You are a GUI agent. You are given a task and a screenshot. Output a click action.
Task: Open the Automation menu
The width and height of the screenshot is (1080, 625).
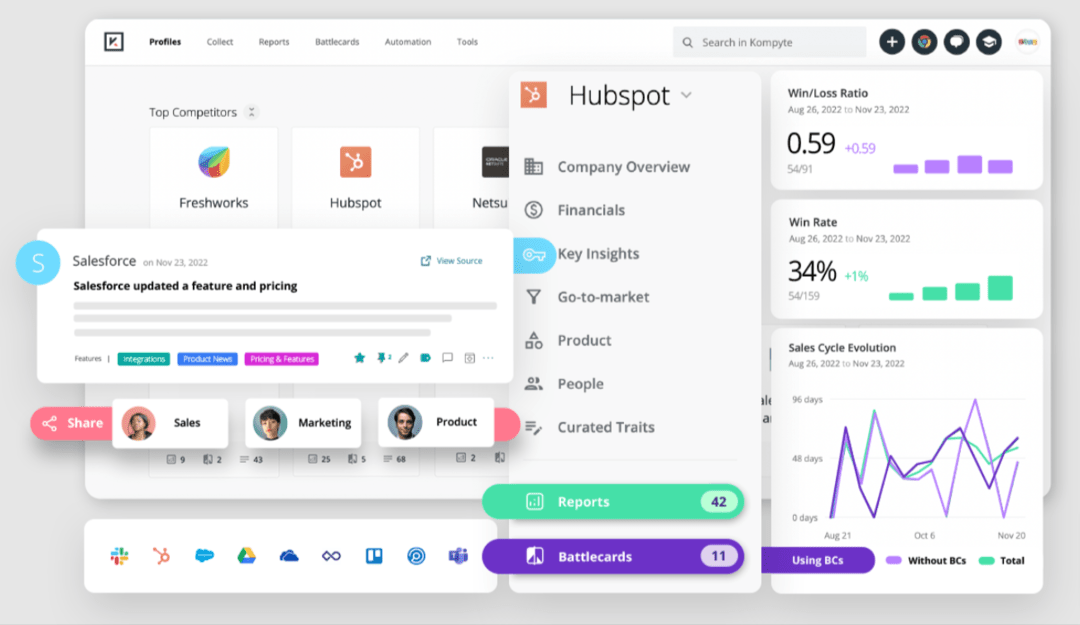pyautogui.click(x=408, y=42)
